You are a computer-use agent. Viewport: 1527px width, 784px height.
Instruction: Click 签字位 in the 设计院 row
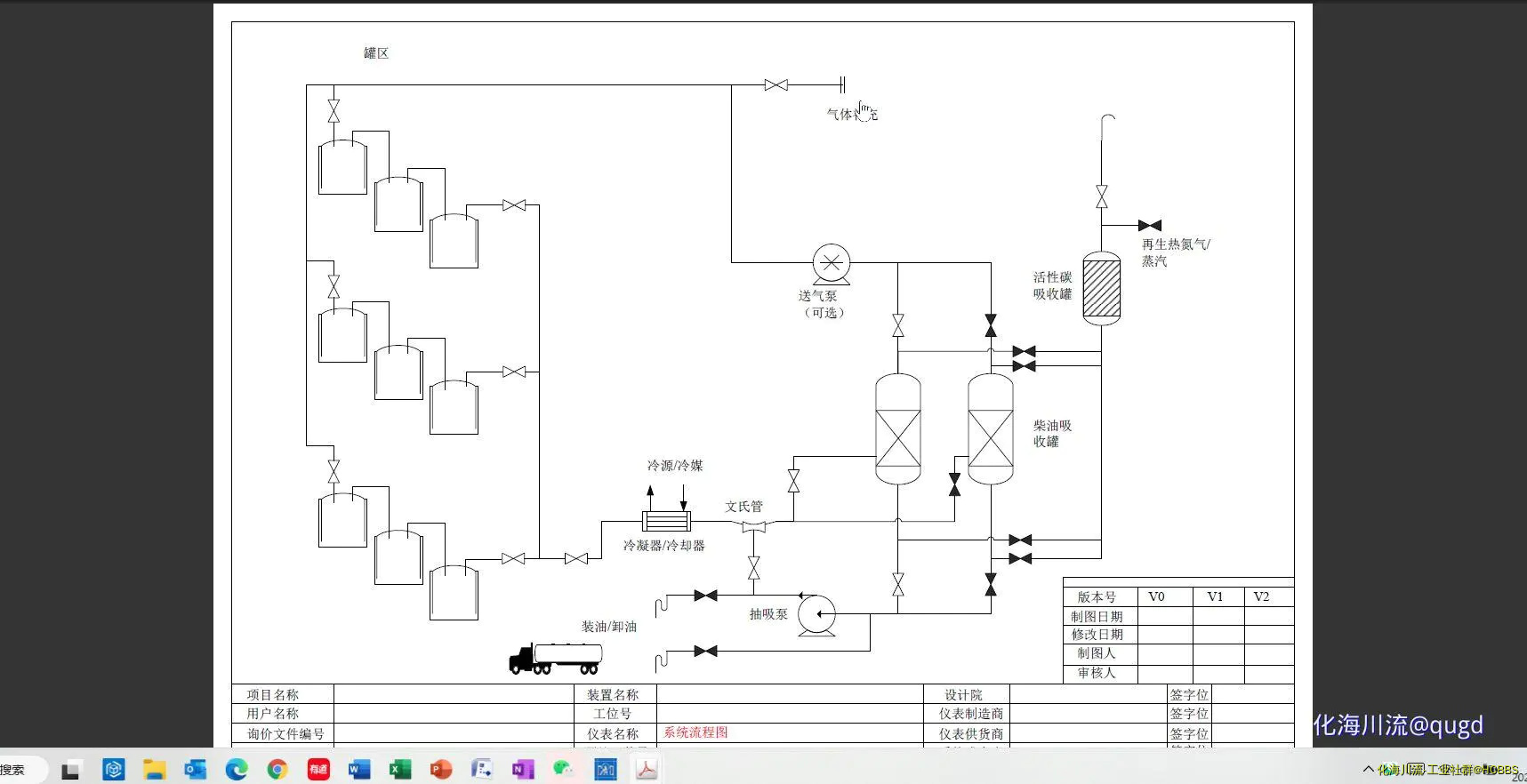click(1189, 694)
